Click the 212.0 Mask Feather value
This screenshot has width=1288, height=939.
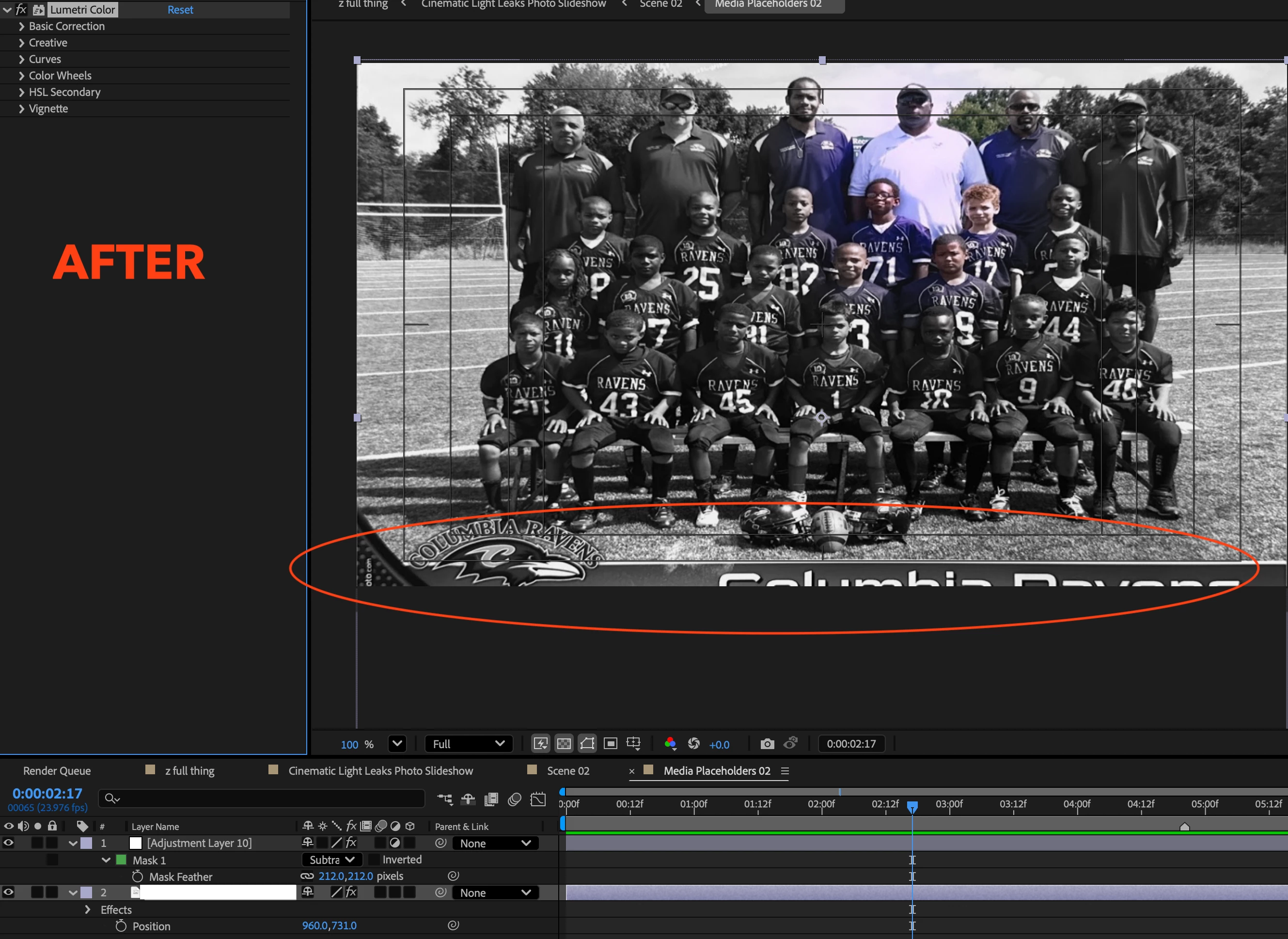[331, 876]
